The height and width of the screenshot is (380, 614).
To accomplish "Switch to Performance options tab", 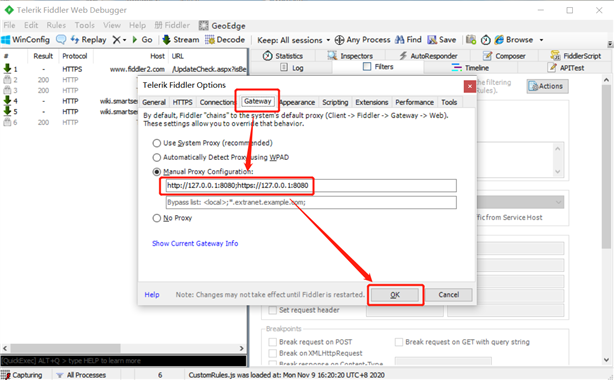I will pos(414,102).
